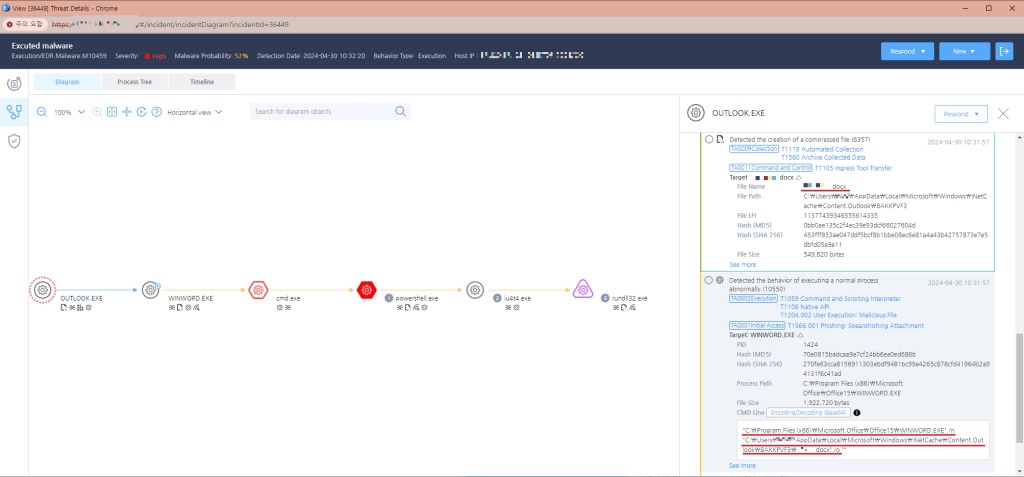Image resolution: width=1024 pixels, height=477 pixels.
Task: Click the gear icon beside OUTLOOK.EXE title
Action: [696, 113]
